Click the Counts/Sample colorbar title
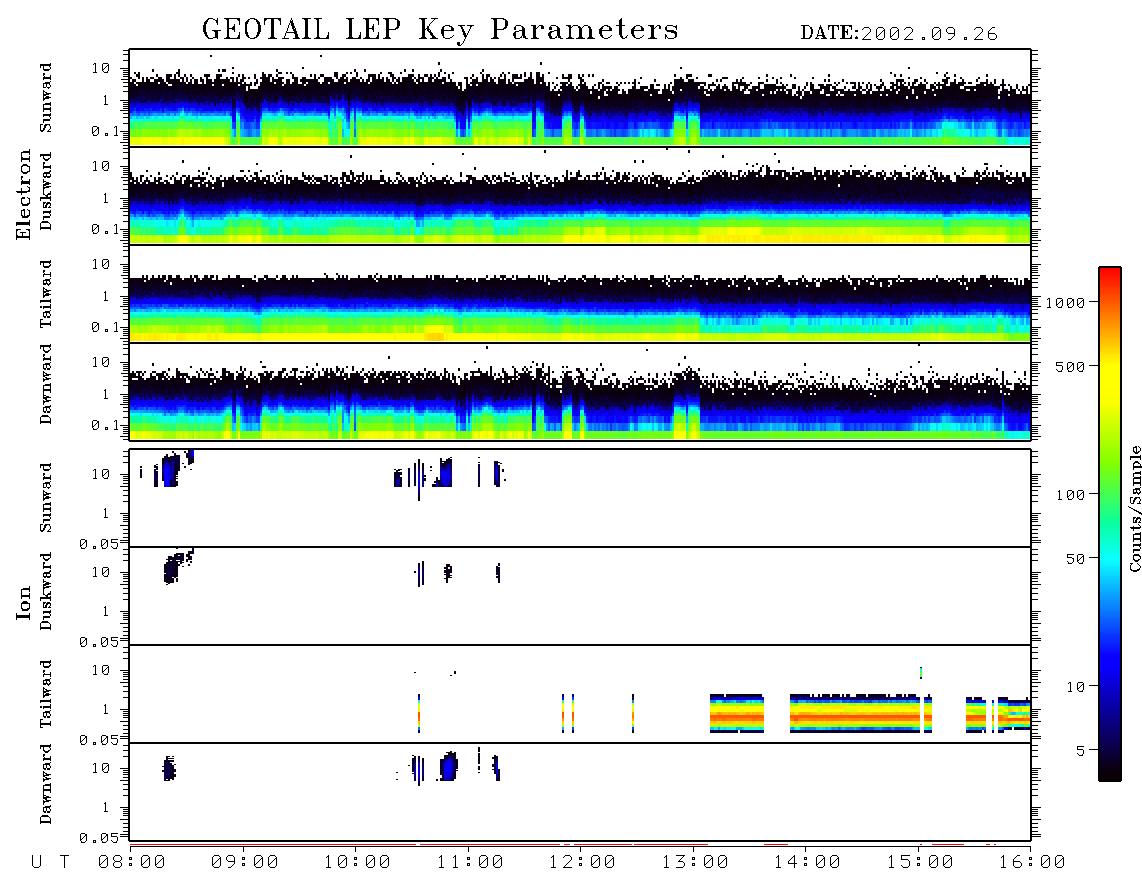 click(1135, 508)
